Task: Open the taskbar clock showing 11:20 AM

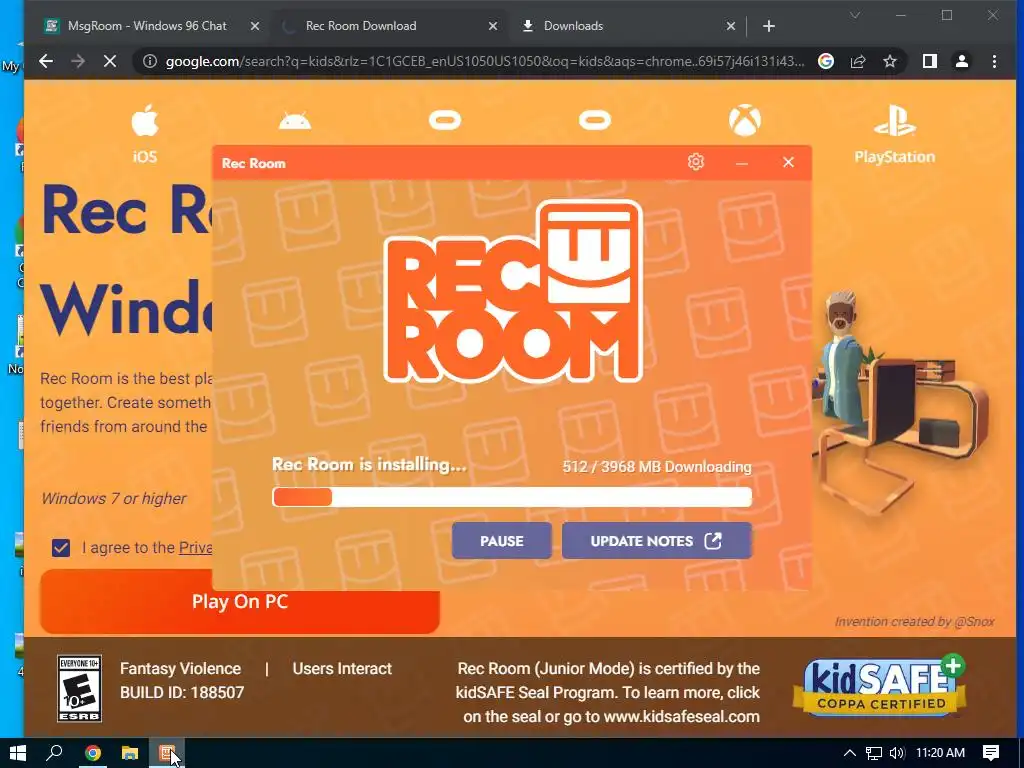Action: [x=940, y=753]
